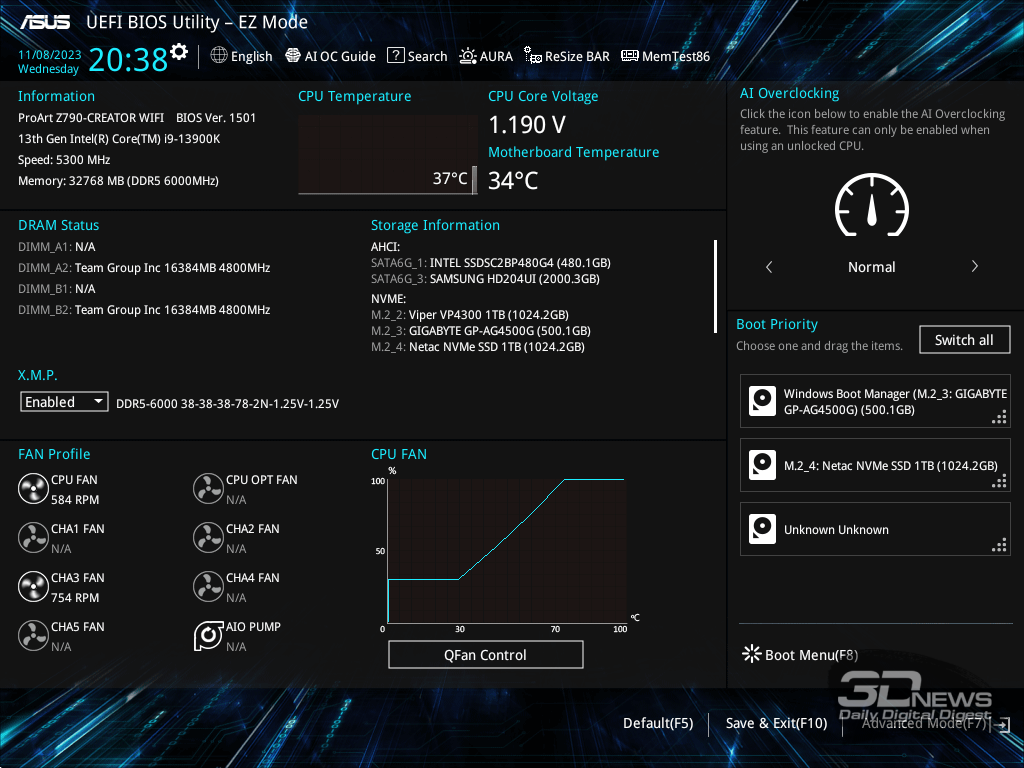Select the CHA5 FAN icon

[33, 635]
